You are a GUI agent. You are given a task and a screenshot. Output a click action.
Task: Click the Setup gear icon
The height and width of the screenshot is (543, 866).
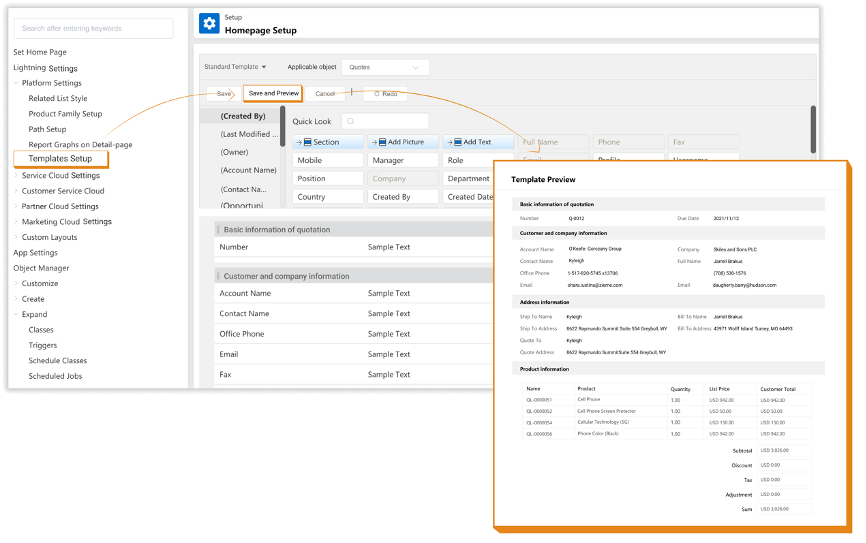point(209,24)
